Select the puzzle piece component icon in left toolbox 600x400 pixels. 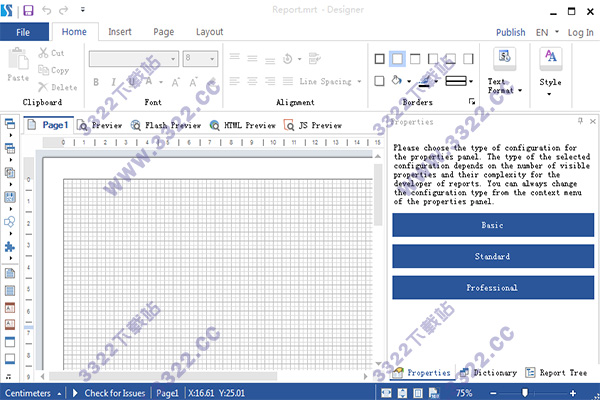[10, 246]
